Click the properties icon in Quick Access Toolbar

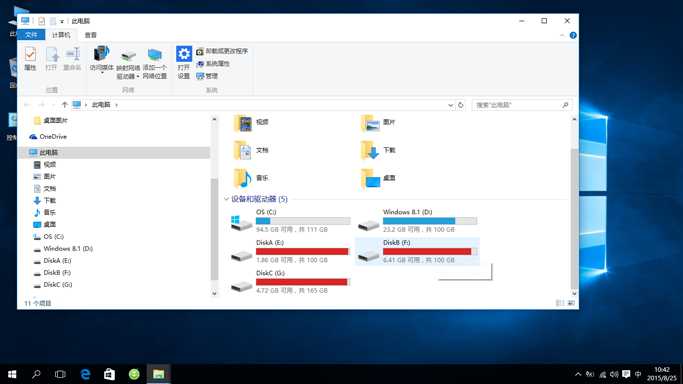coord(41,21)
